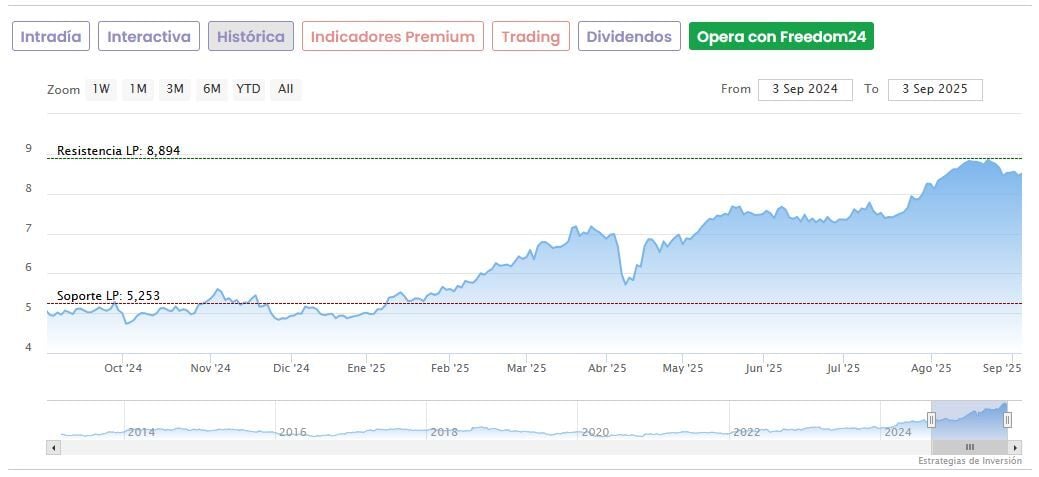Select the 3M zoom range
The height and width of the screenshot is (477, 1039).
point(175,89)
